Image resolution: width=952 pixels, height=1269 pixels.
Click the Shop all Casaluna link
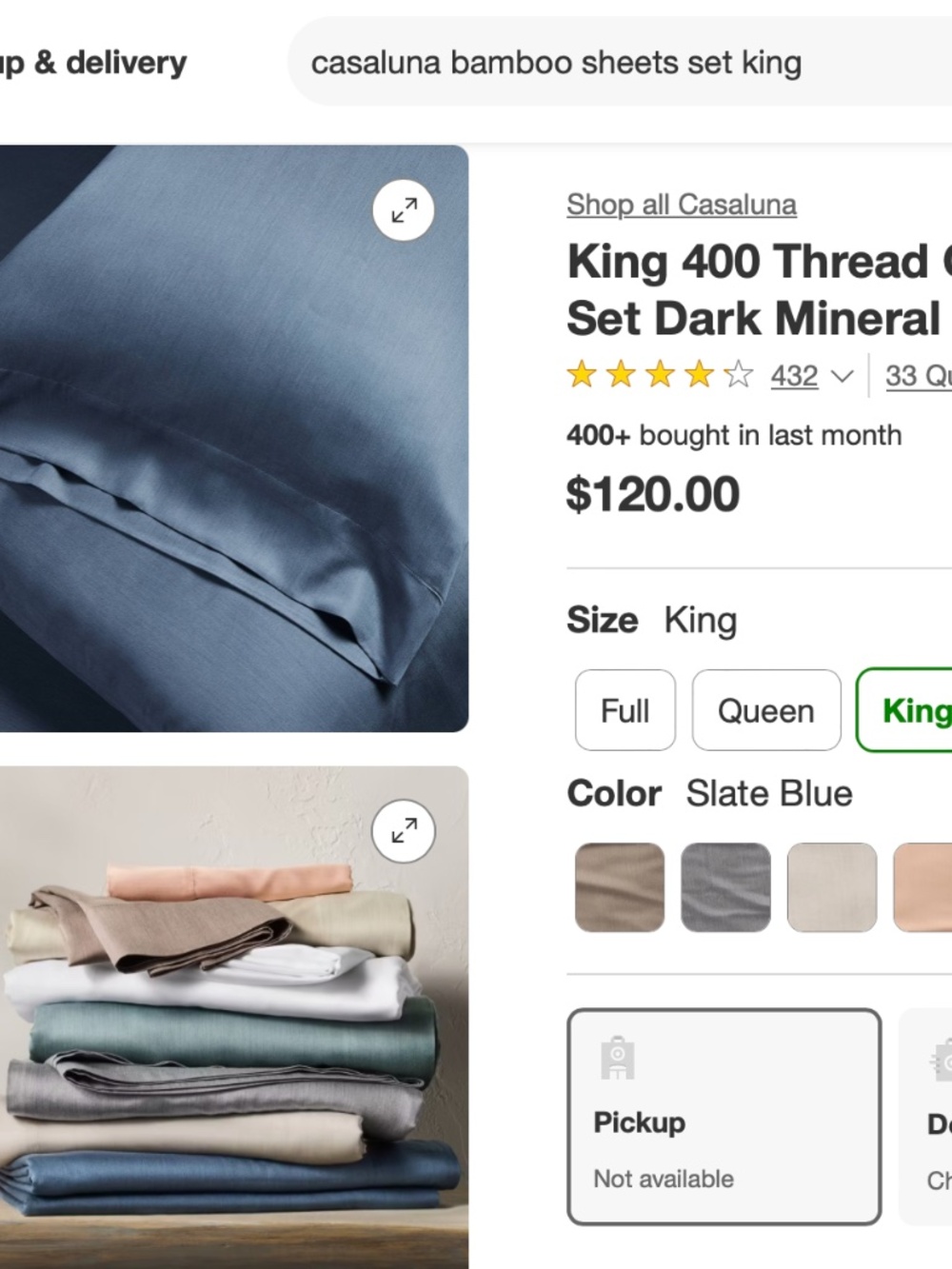682,205
